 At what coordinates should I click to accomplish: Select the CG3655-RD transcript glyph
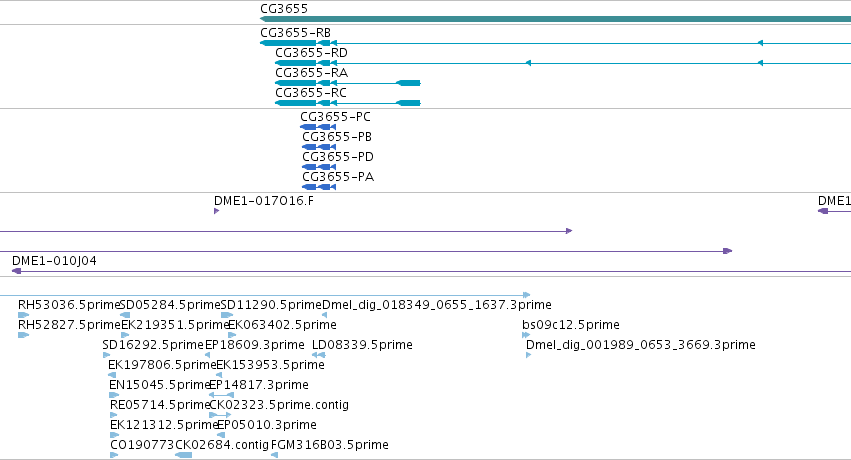563,63
